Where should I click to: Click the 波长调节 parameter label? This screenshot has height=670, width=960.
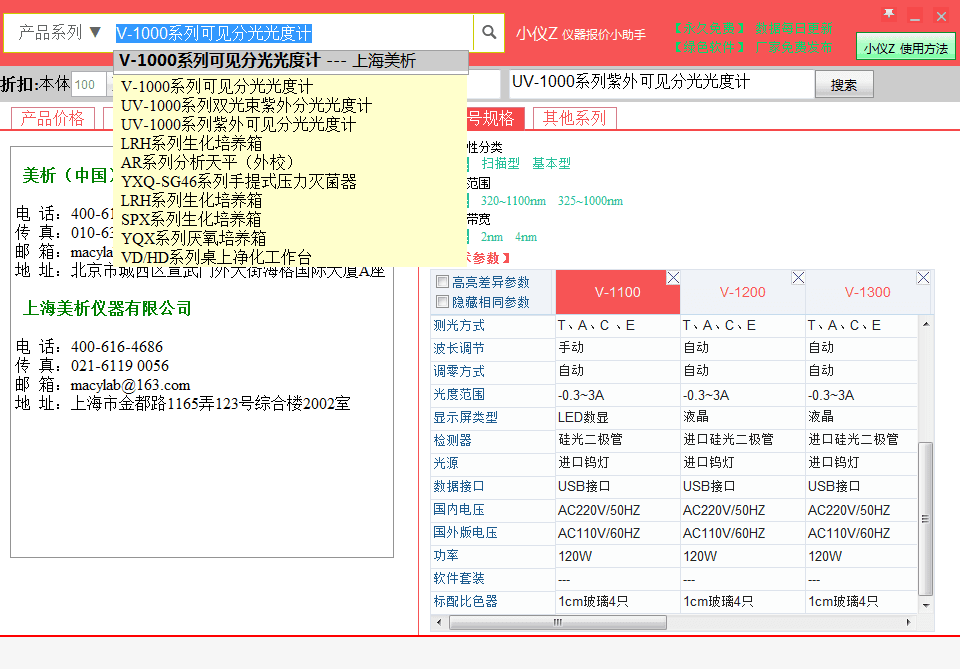(x=459, y=348)
